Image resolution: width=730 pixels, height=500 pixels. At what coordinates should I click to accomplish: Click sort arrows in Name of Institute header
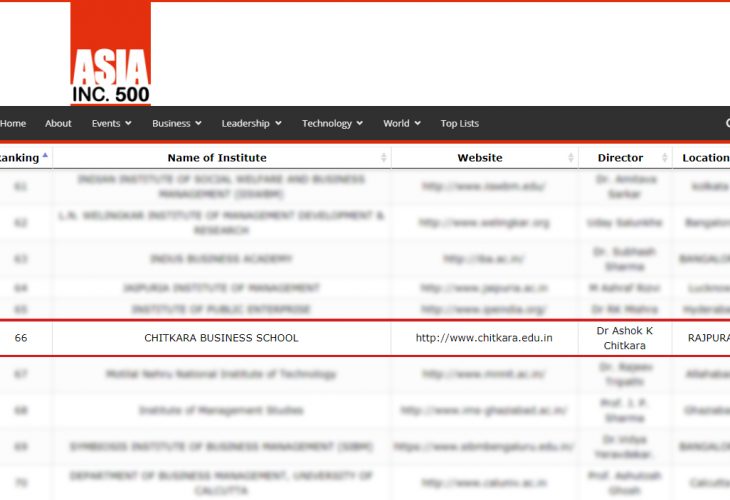[x=384, y=158]
